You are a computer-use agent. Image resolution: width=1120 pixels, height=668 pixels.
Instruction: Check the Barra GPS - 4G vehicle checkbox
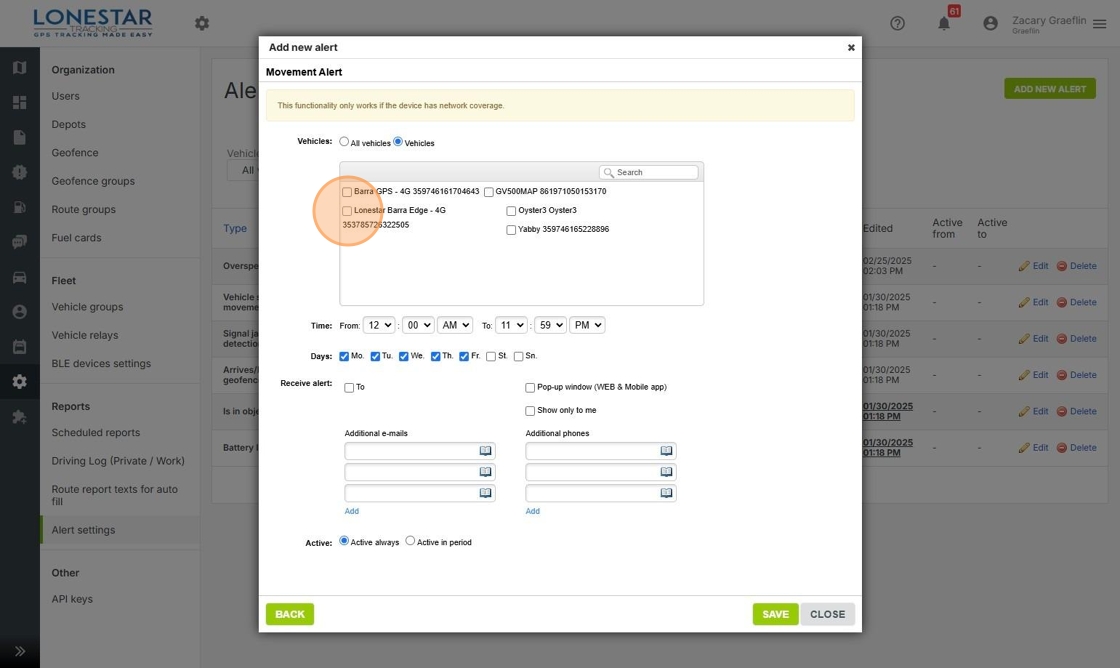[x=347, y=192]
